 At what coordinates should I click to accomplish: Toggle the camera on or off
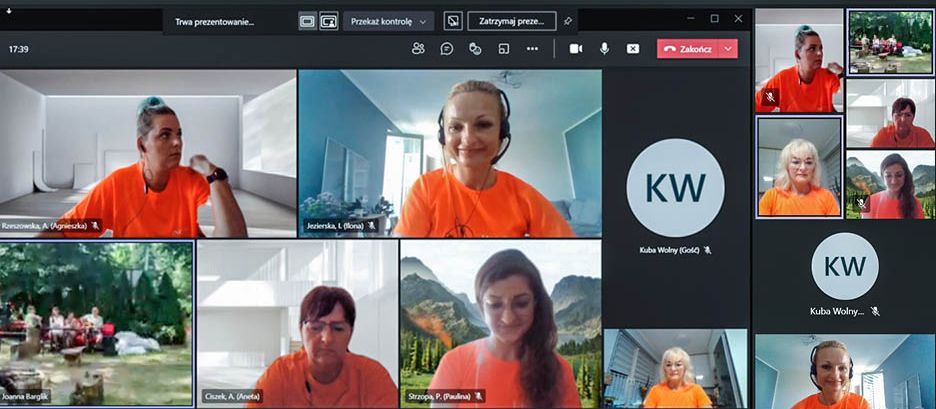point(576,48)
